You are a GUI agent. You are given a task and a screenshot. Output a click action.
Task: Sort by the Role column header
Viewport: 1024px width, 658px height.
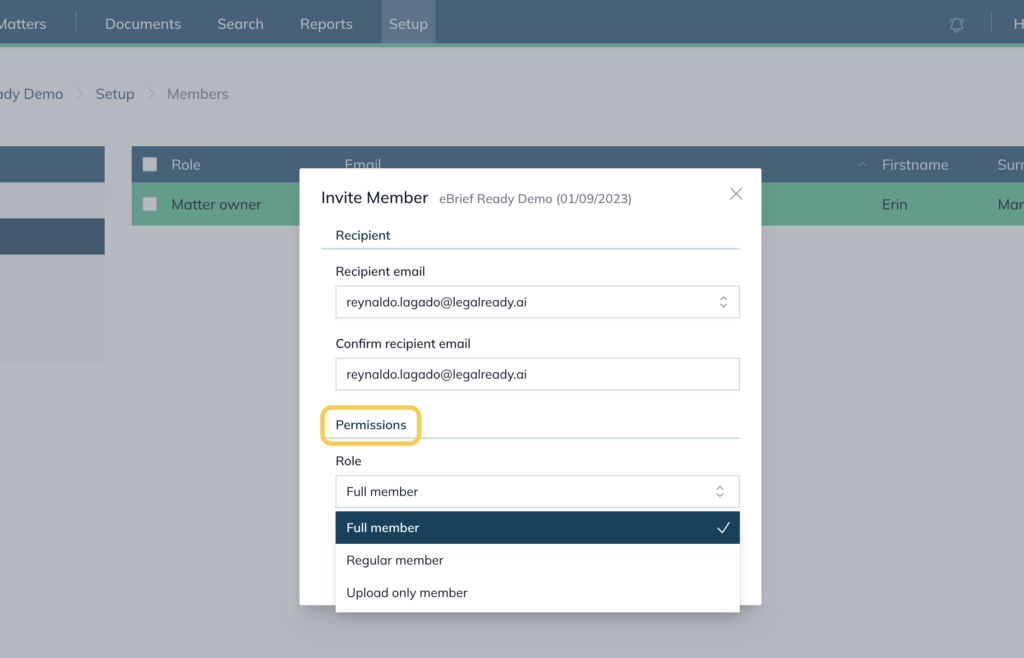pyautogui.click(x=186, y=164)
